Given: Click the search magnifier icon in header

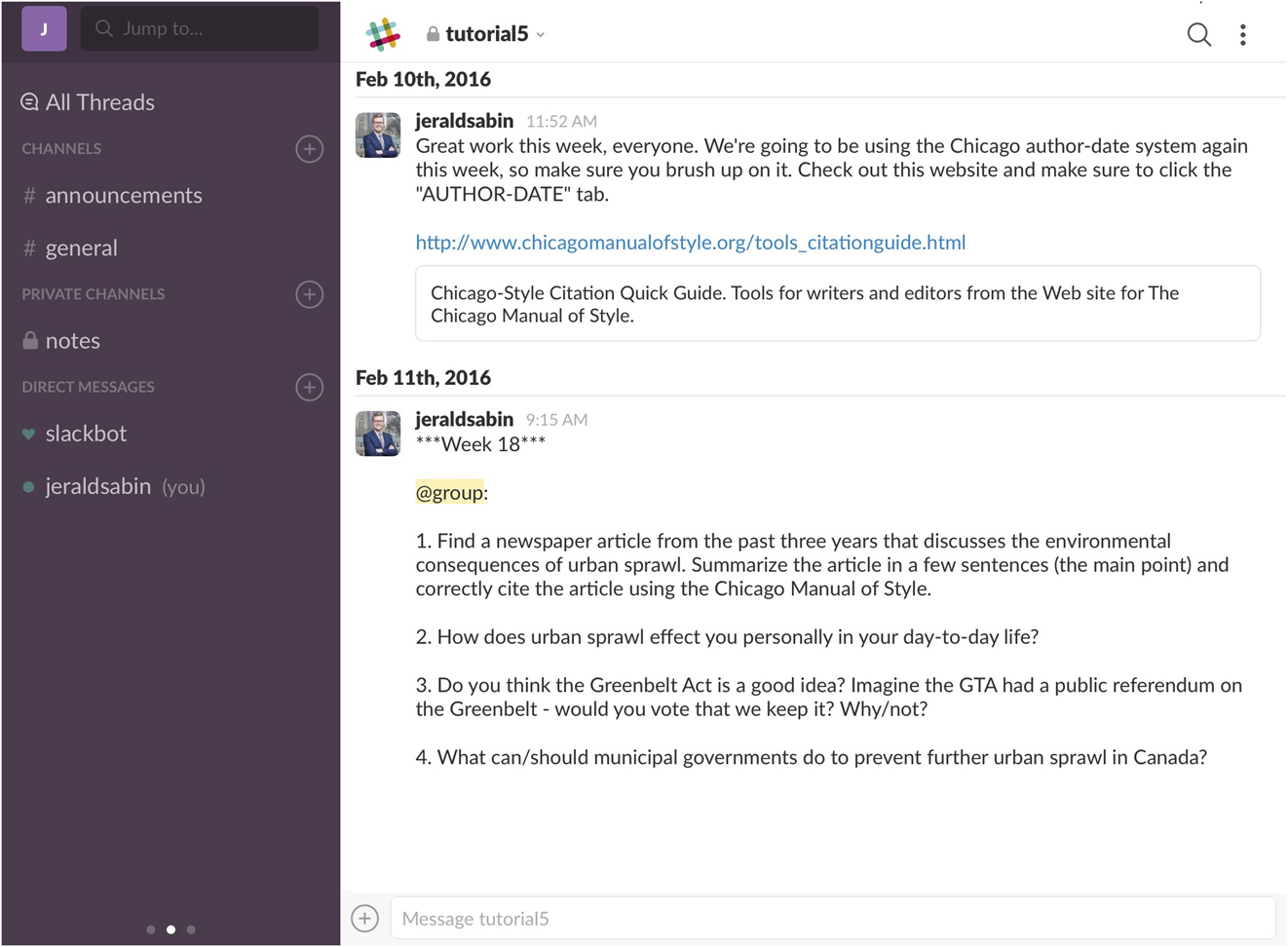Looking at the screenshot, I should tap(1198, 35).
